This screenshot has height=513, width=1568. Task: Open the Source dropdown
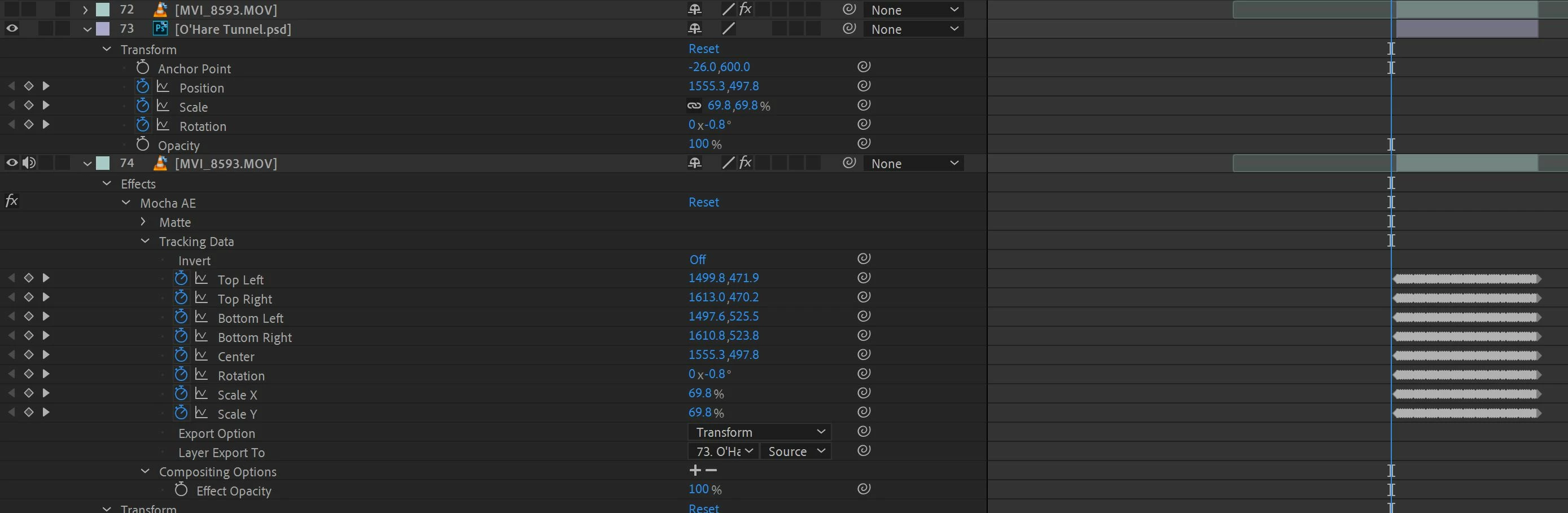(x=795, y=451)
